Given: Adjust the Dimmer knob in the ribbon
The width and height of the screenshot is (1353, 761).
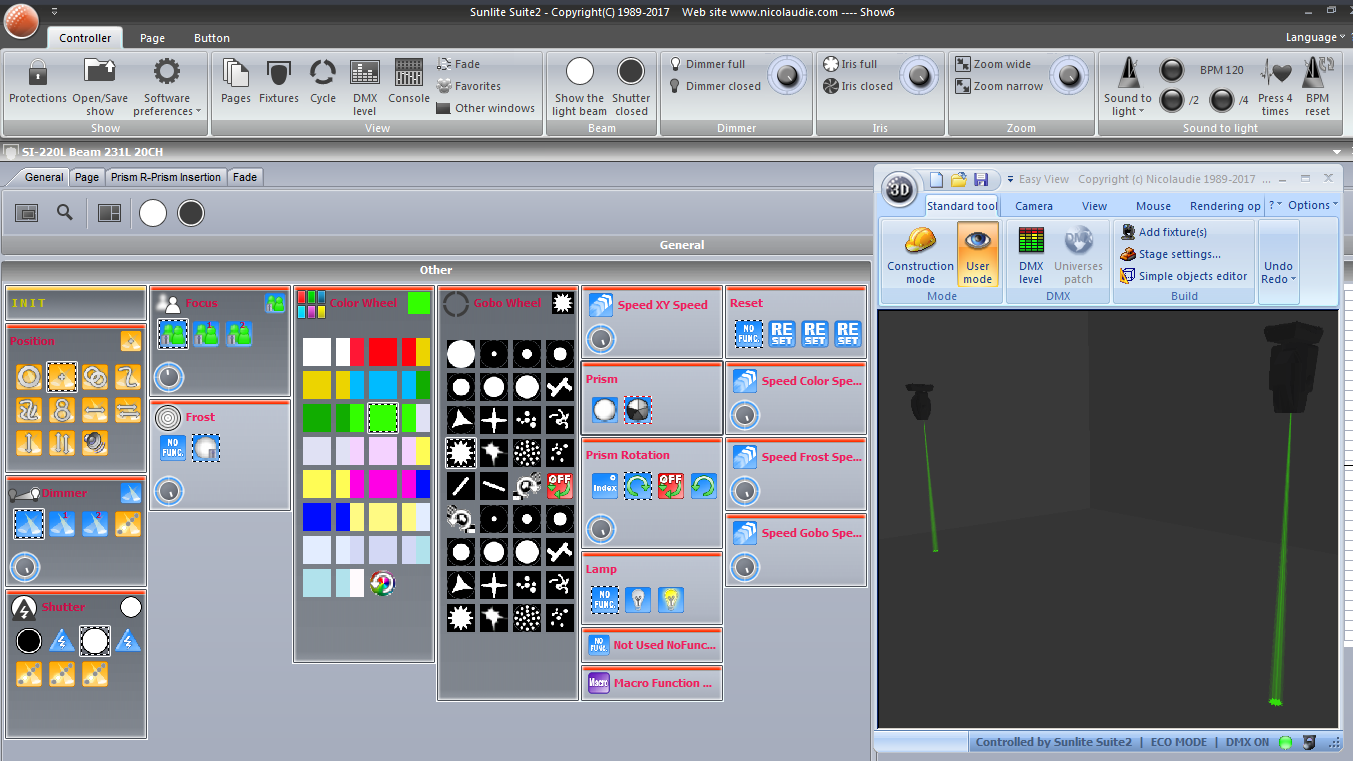Looking at the screenshot, I should click(788, 74).
